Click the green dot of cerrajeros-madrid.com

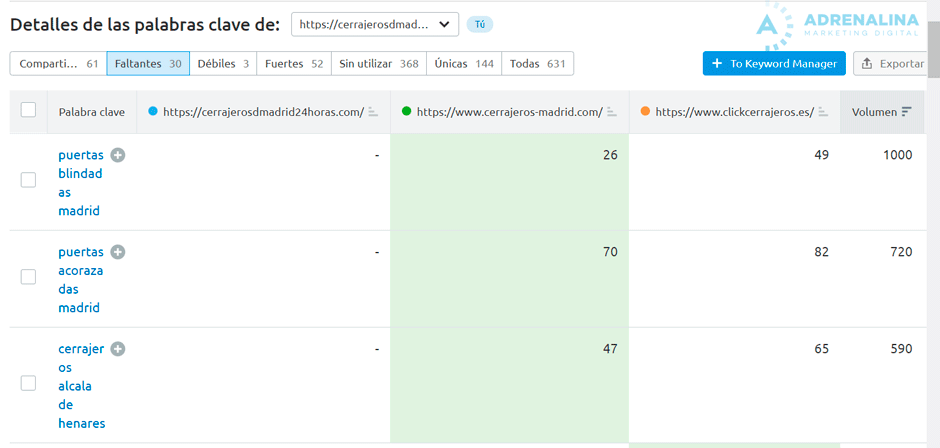(x=406, y=112)
